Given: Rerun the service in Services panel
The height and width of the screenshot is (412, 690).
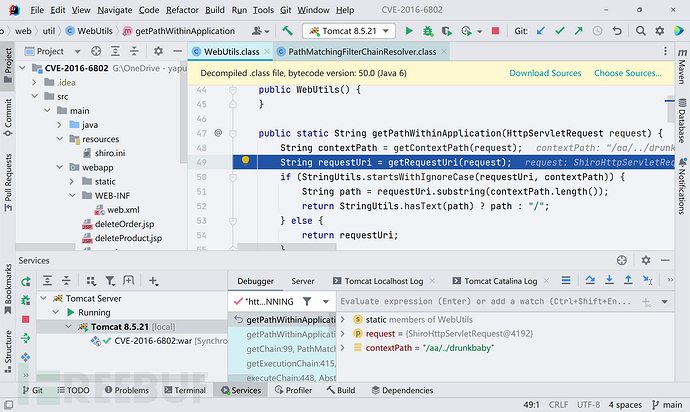Looking at the screenshot, I should coord(26,282).
